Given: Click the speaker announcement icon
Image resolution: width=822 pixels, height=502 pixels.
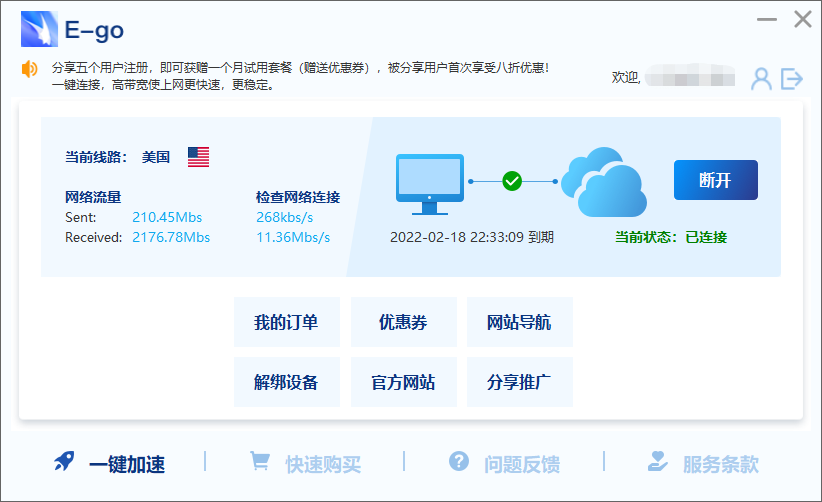Looking at the screenshot, I should pos(29,69).
